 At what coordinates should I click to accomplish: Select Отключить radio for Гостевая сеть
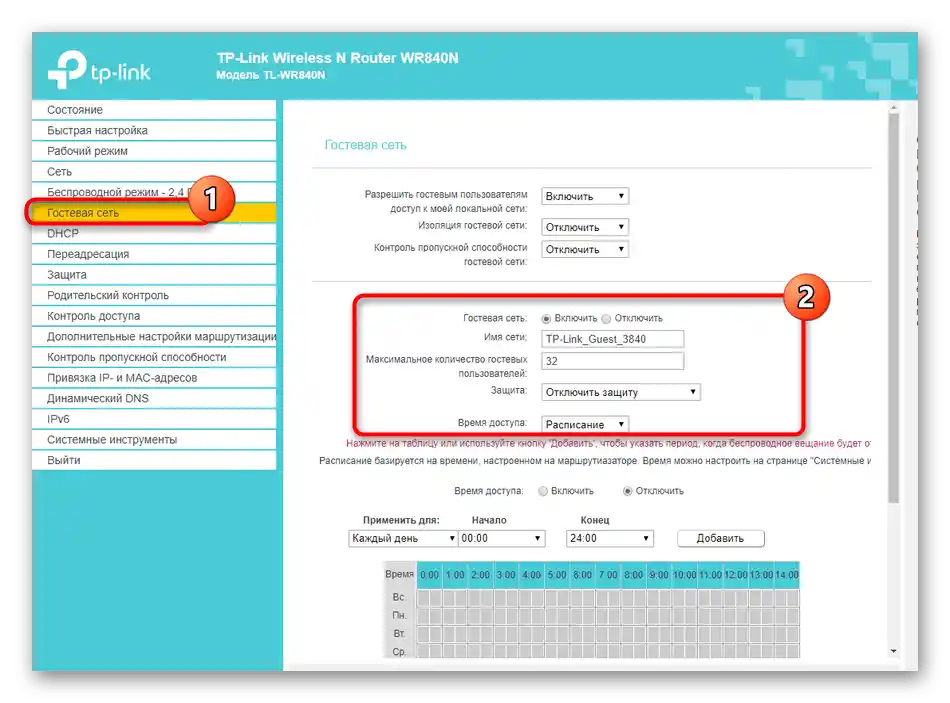click(x=606, y=319)
